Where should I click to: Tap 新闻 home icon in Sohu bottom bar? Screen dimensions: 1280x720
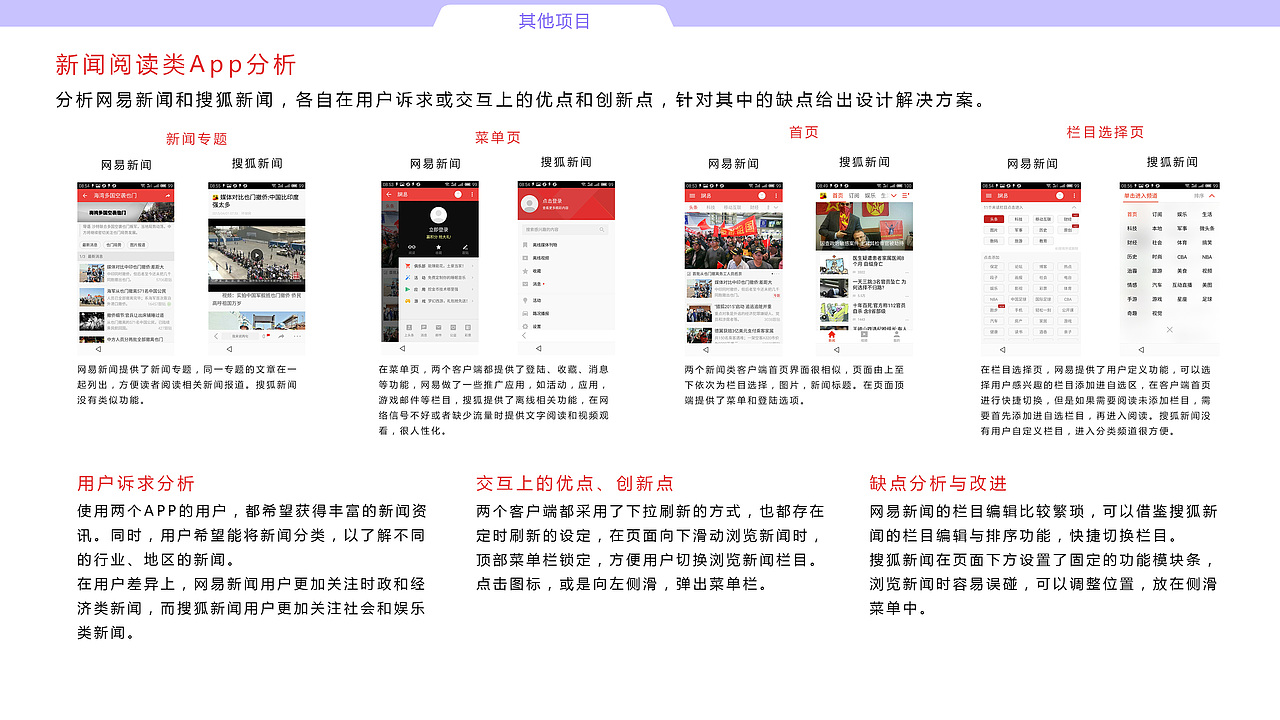pos(832,336)
